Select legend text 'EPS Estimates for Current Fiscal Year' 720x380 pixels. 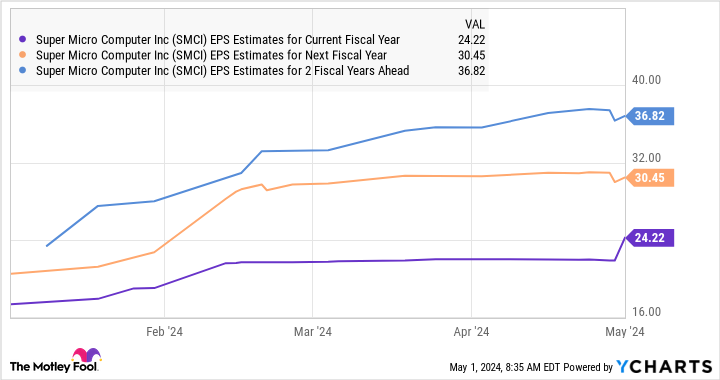click(305, 40)
